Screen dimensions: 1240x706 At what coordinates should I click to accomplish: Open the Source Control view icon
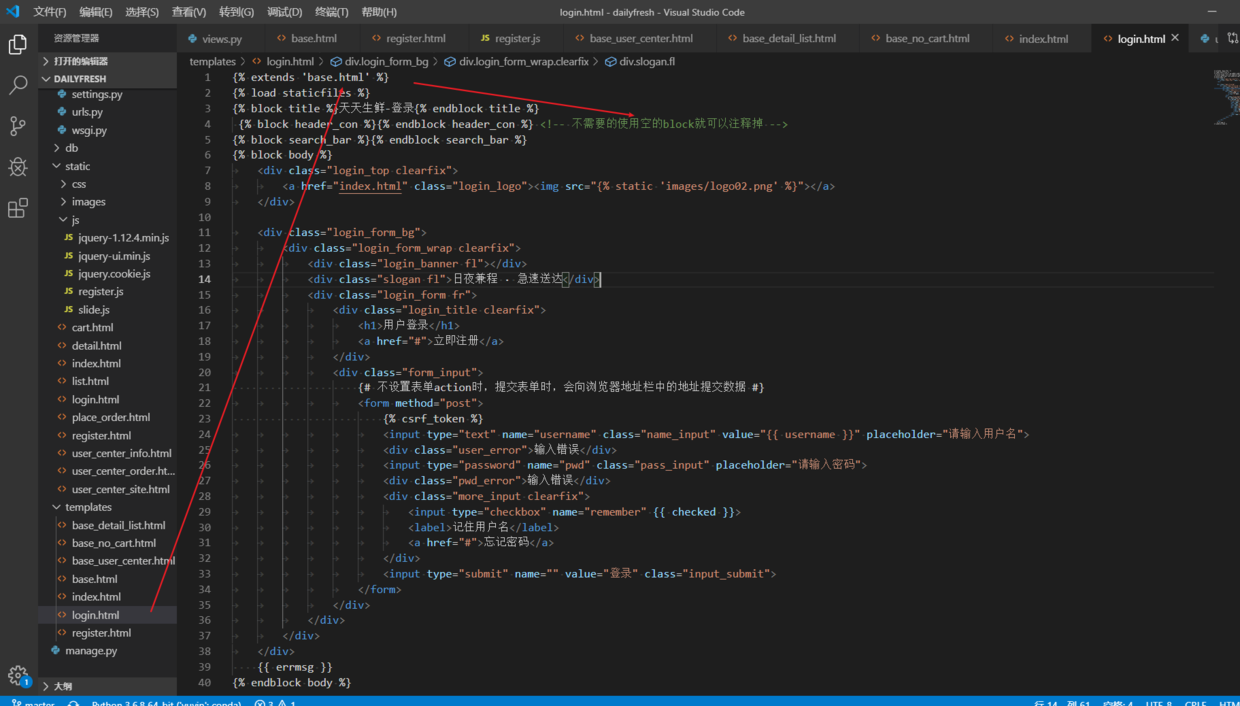(18, 126)
